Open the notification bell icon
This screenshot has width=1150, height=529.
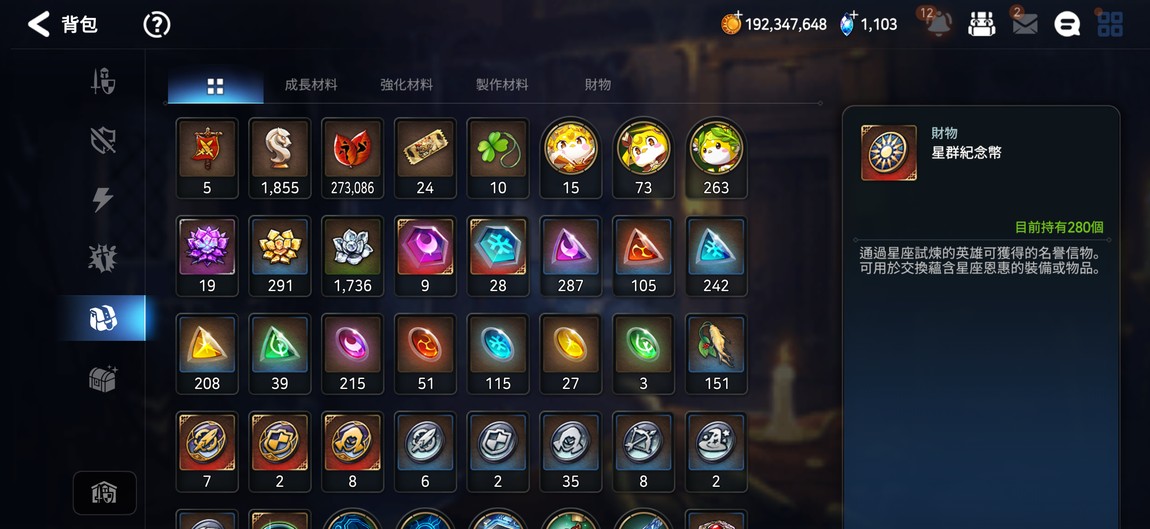pos(938,24)
